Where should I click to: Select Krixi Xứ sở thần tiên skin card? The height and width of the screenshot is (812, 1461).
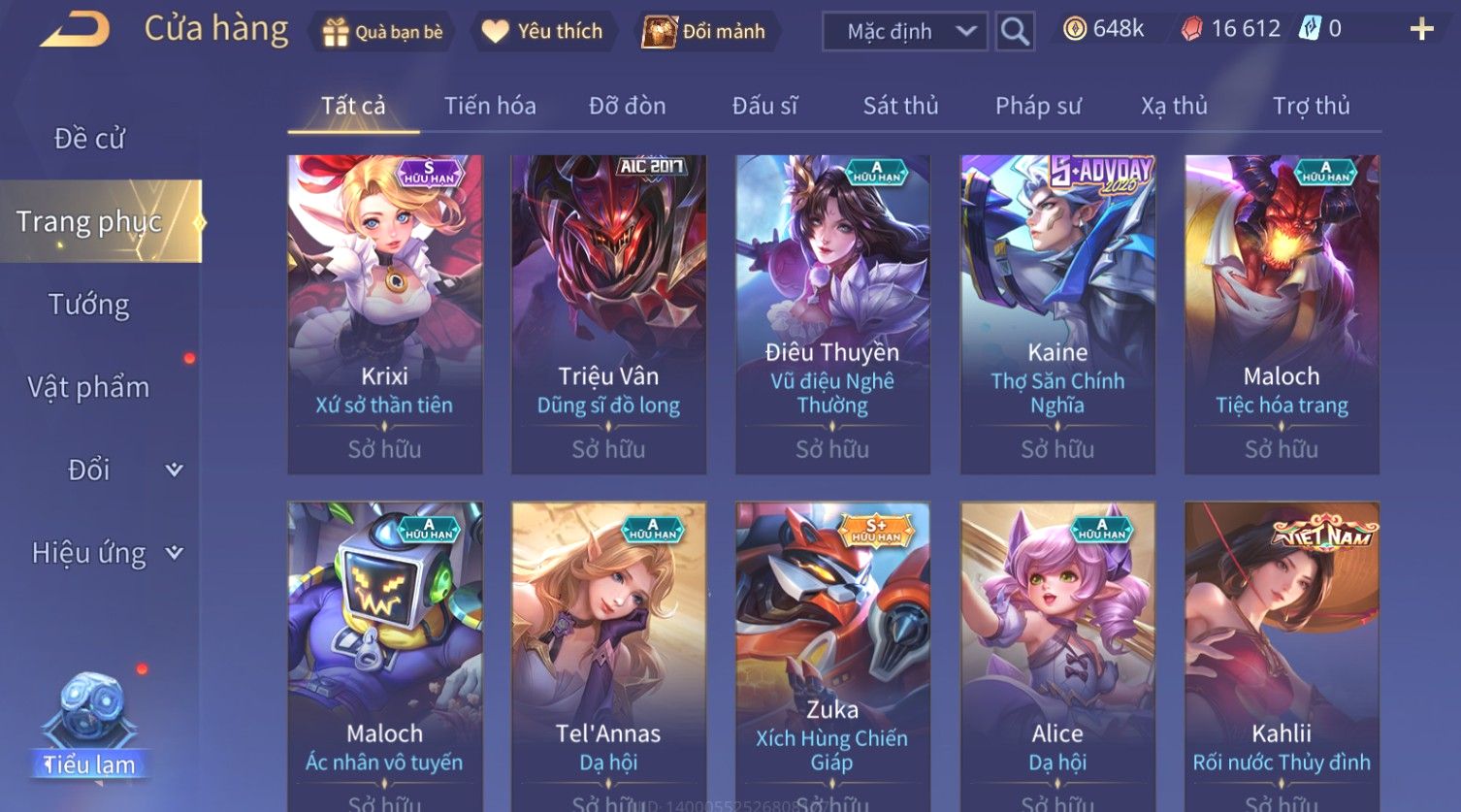pyautogui.click(x=385, y=314)
